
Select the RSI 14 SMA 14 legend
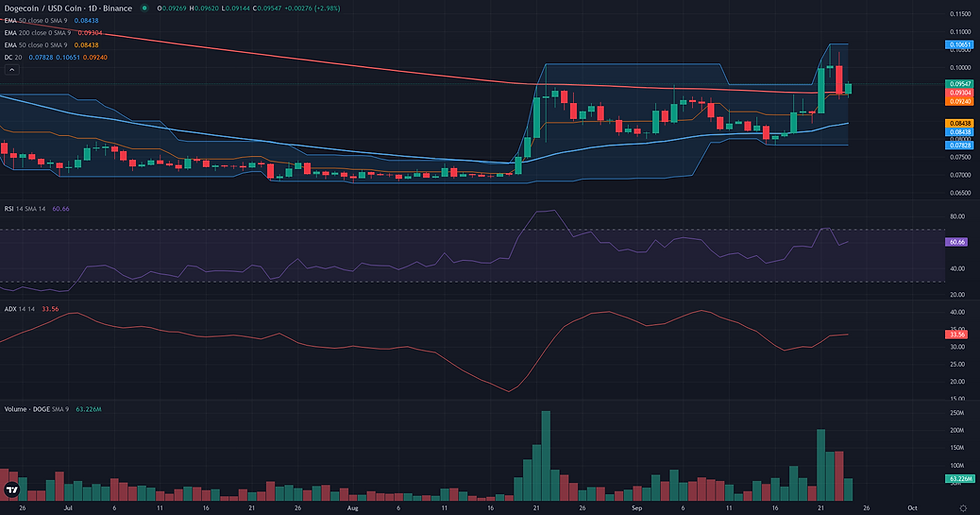tap(37, 209)
